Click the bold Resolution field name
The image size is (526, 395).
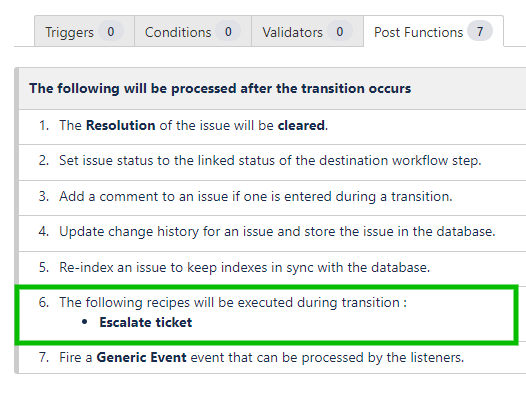120,125
